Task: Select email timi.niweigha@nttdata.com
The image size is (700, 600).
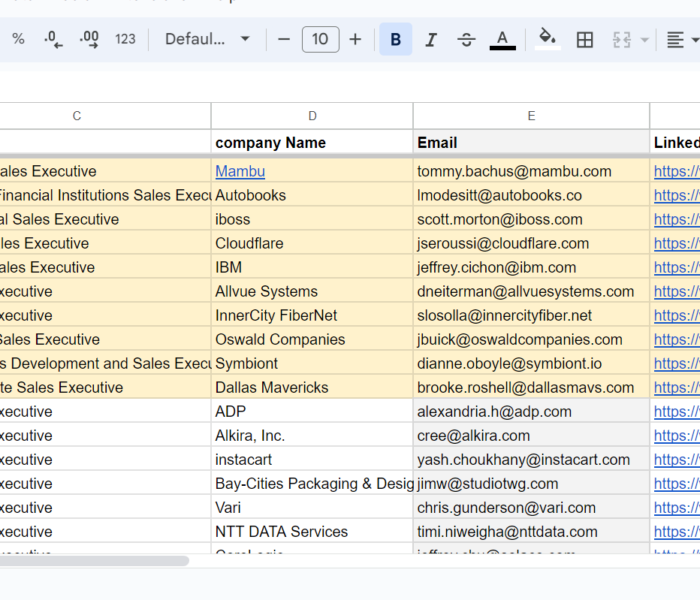Action: (x=531, y=532)
